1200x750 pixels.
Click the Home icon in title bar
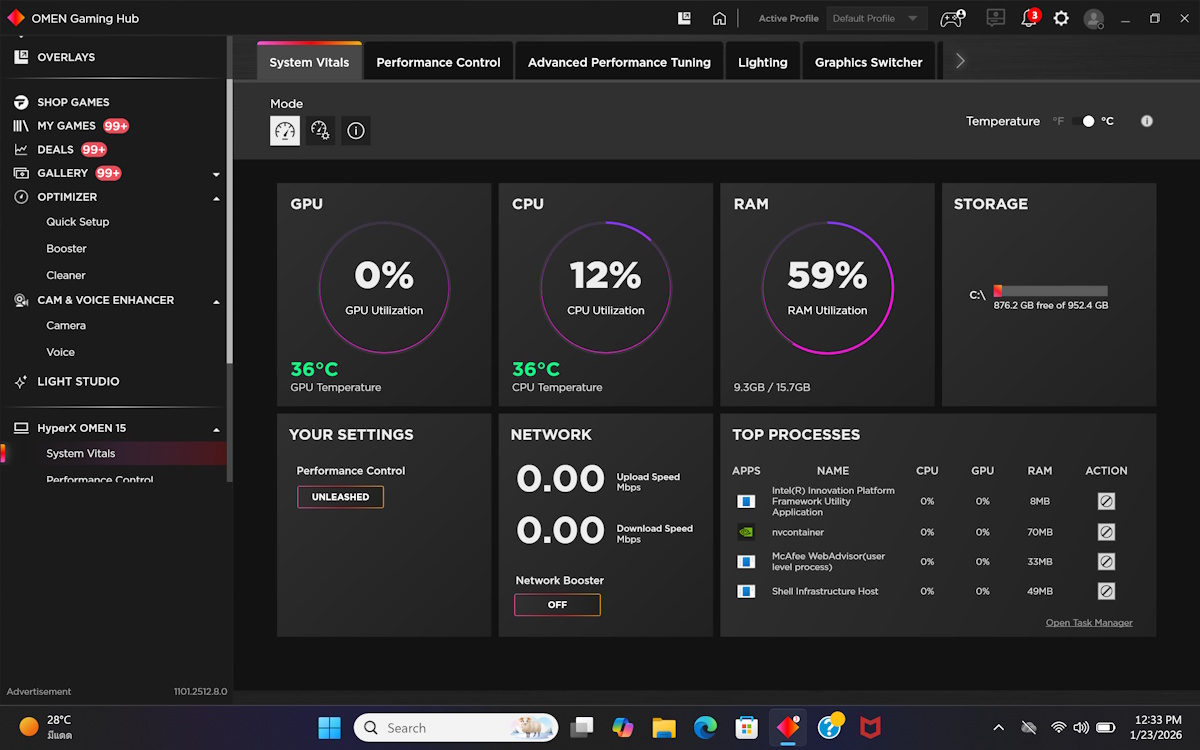pyautogui.click(x=719, y=18)
